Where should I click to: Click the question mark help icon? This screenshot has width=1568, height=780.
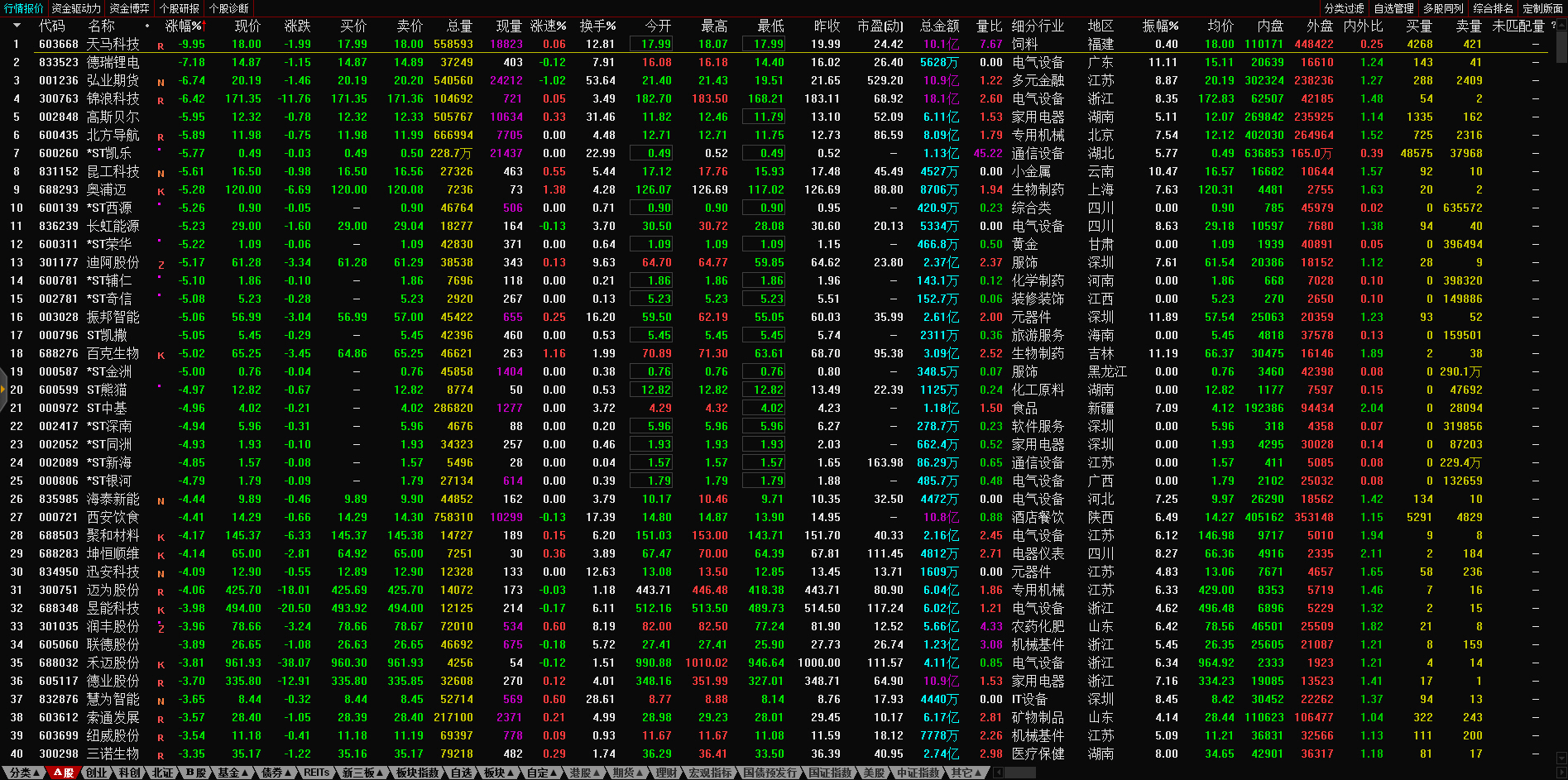click(x=1553, y=26)
